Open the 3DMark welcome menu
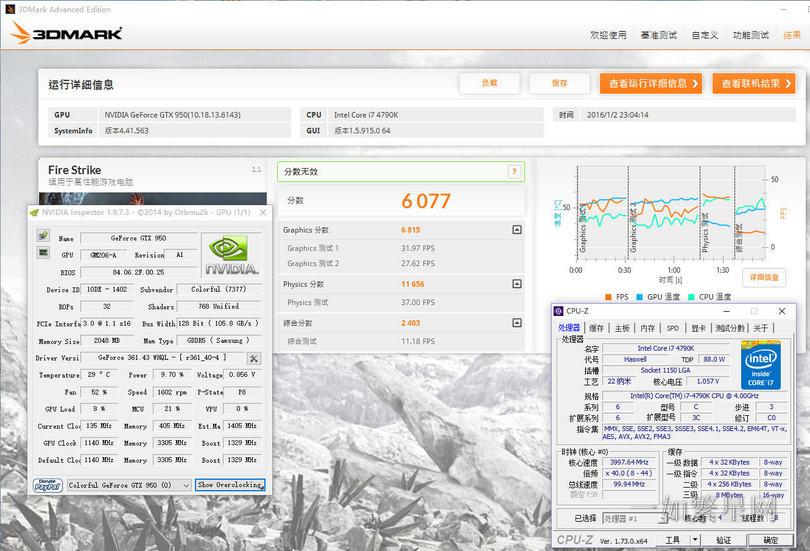The height and width of the screenshot is (551, 810). pos(608,35)
